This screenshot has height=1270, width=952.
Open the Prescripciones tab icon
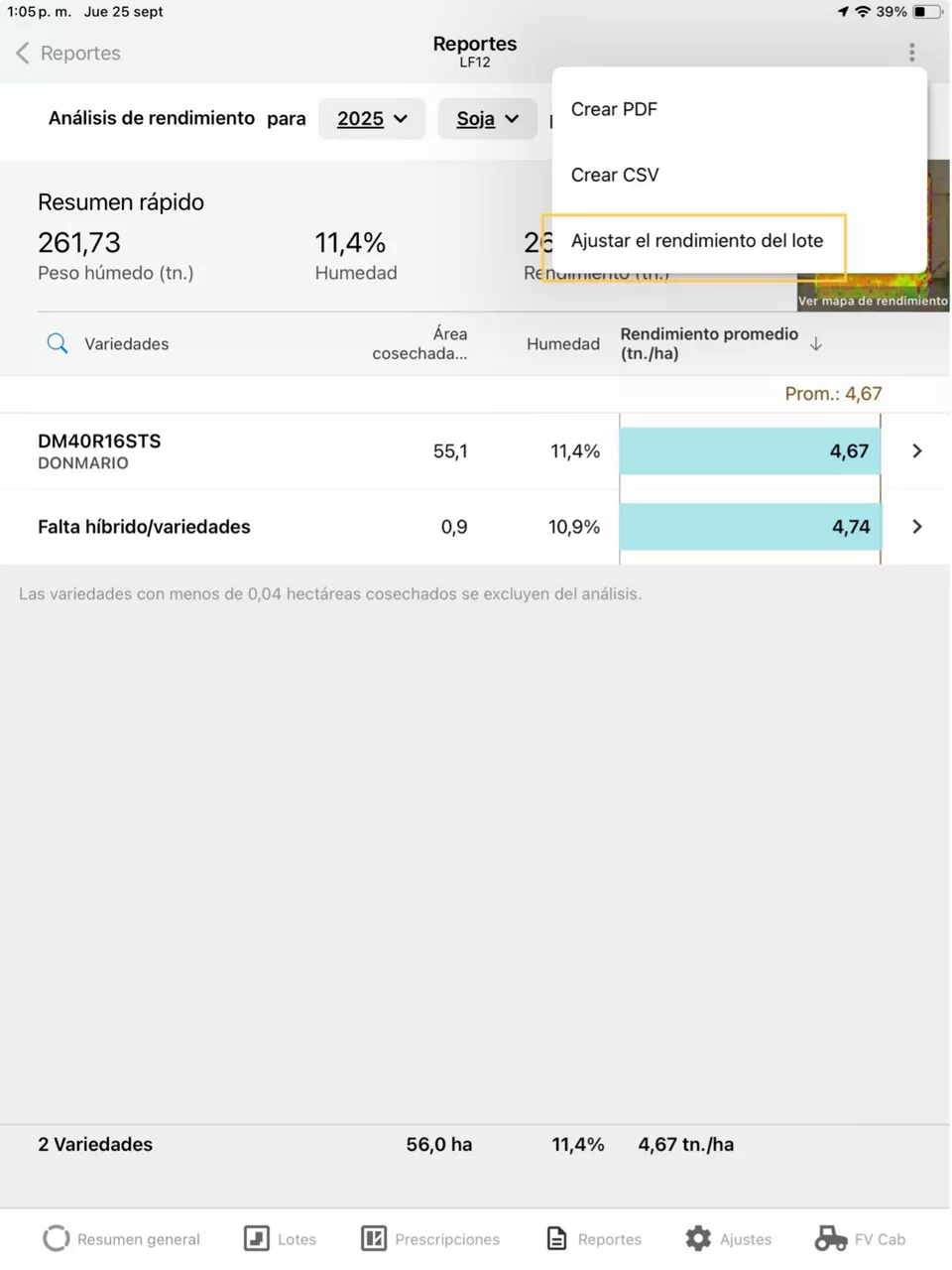[x=374, y=1238]
